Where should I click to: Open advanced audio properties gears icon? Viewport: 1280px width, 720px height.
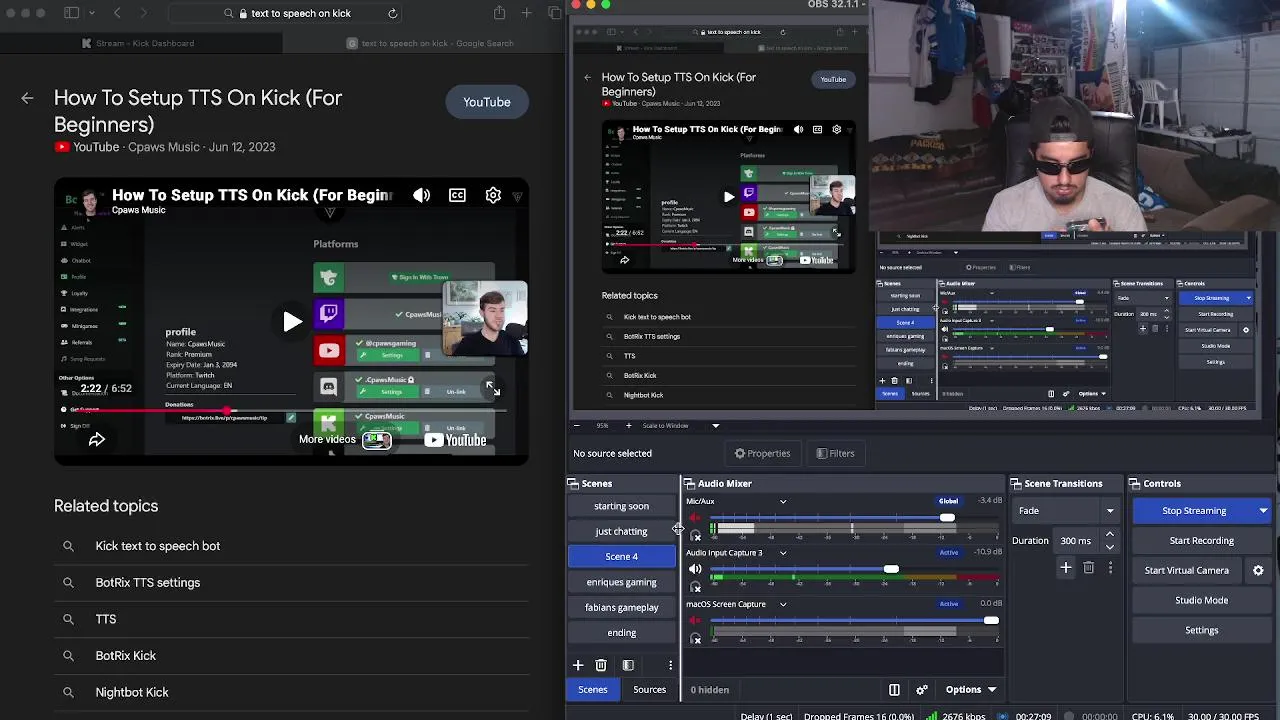pos(922,689)
